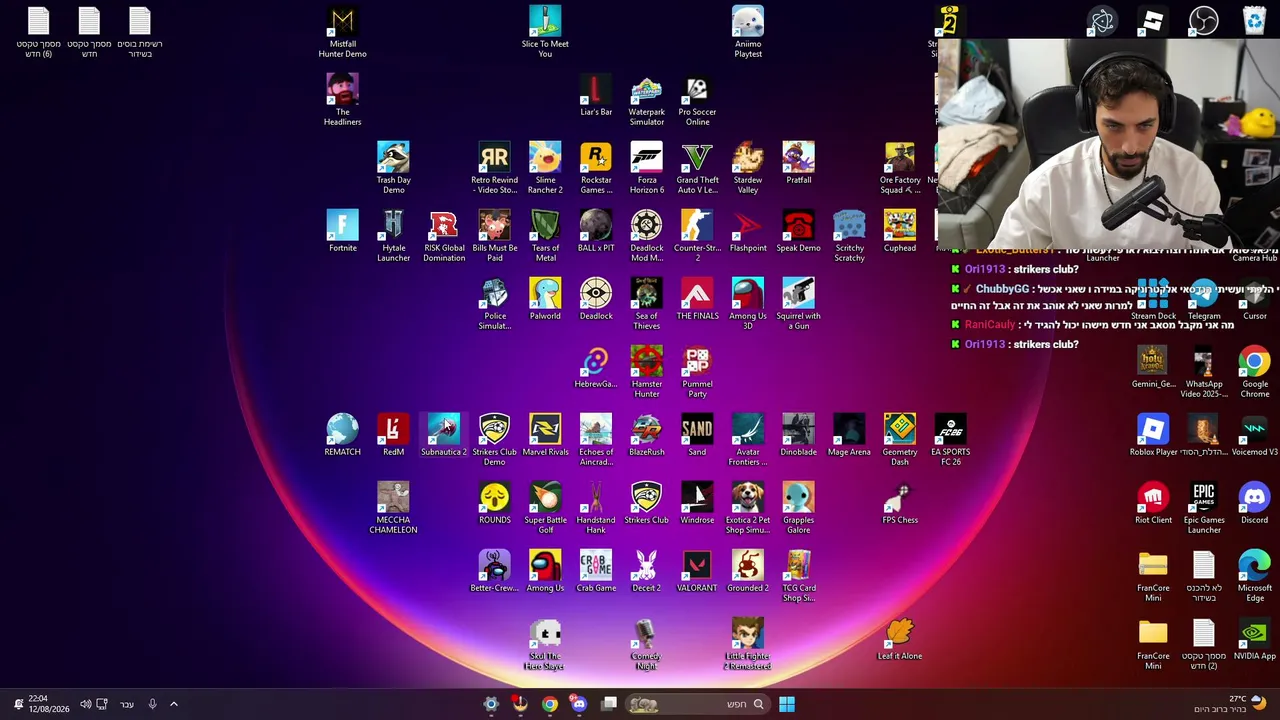Select the Sea of Thieves icon
The width and height of the screenshot is (1280, 720).
[x=647, y=293]
